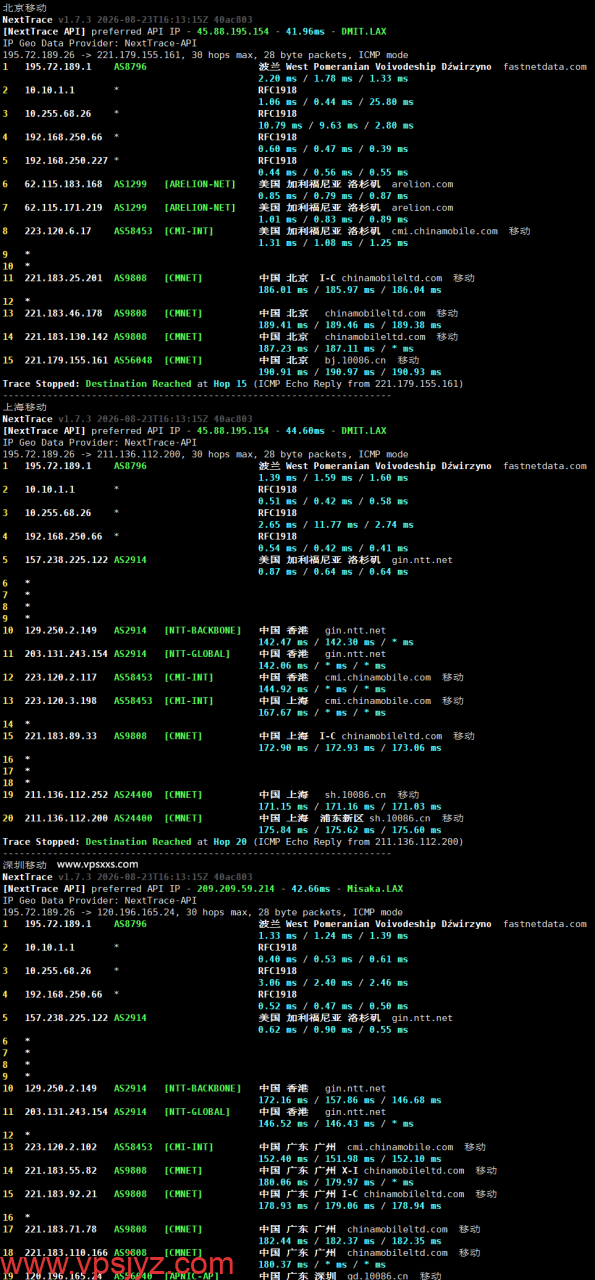Select the 180.06 ms latency value
595x1280 pixels.
[x=281, y=1182]
